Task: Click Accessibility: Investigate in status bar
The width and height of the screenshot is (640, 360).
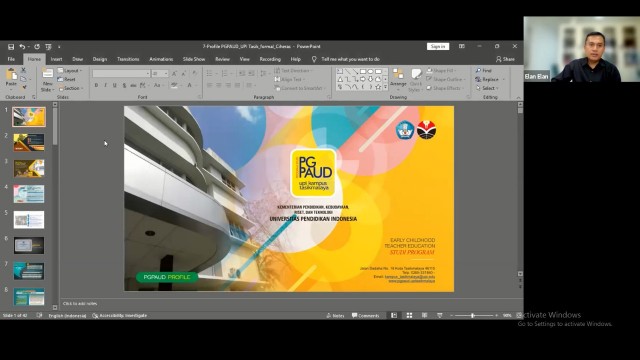Action: (120, 316)
